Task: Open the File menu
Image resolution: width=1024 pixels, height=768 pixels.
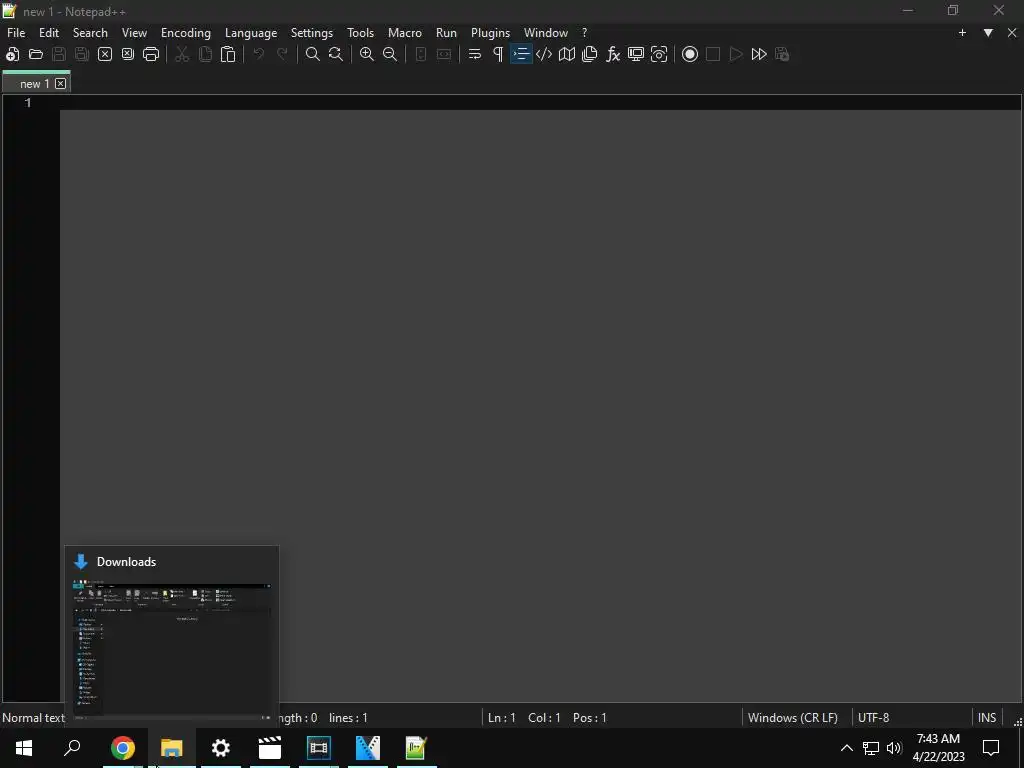Action: (x=16, y=33)
